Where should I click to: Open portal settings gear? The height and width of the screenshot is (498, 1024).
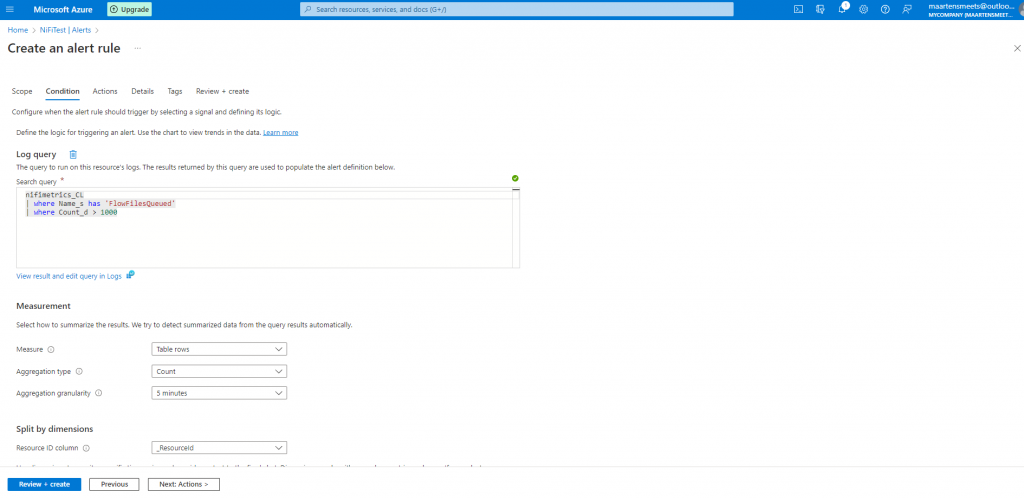tap(863, 9)
